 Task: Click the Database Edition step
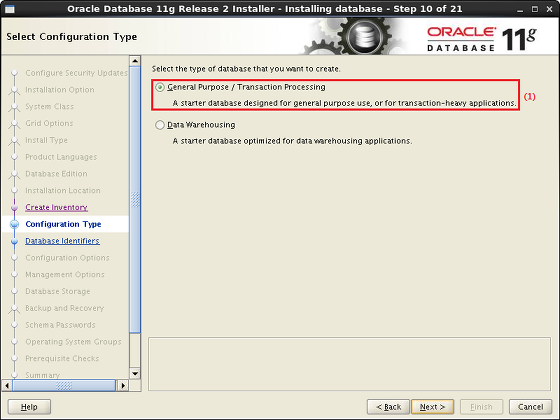point(56,174)
